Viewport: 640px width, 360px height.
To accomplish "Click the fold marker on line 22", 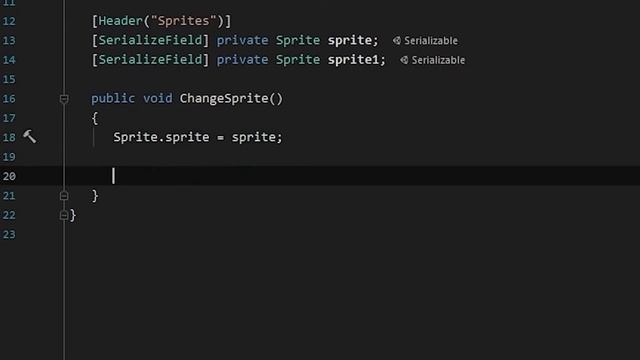I will [64, 215].
